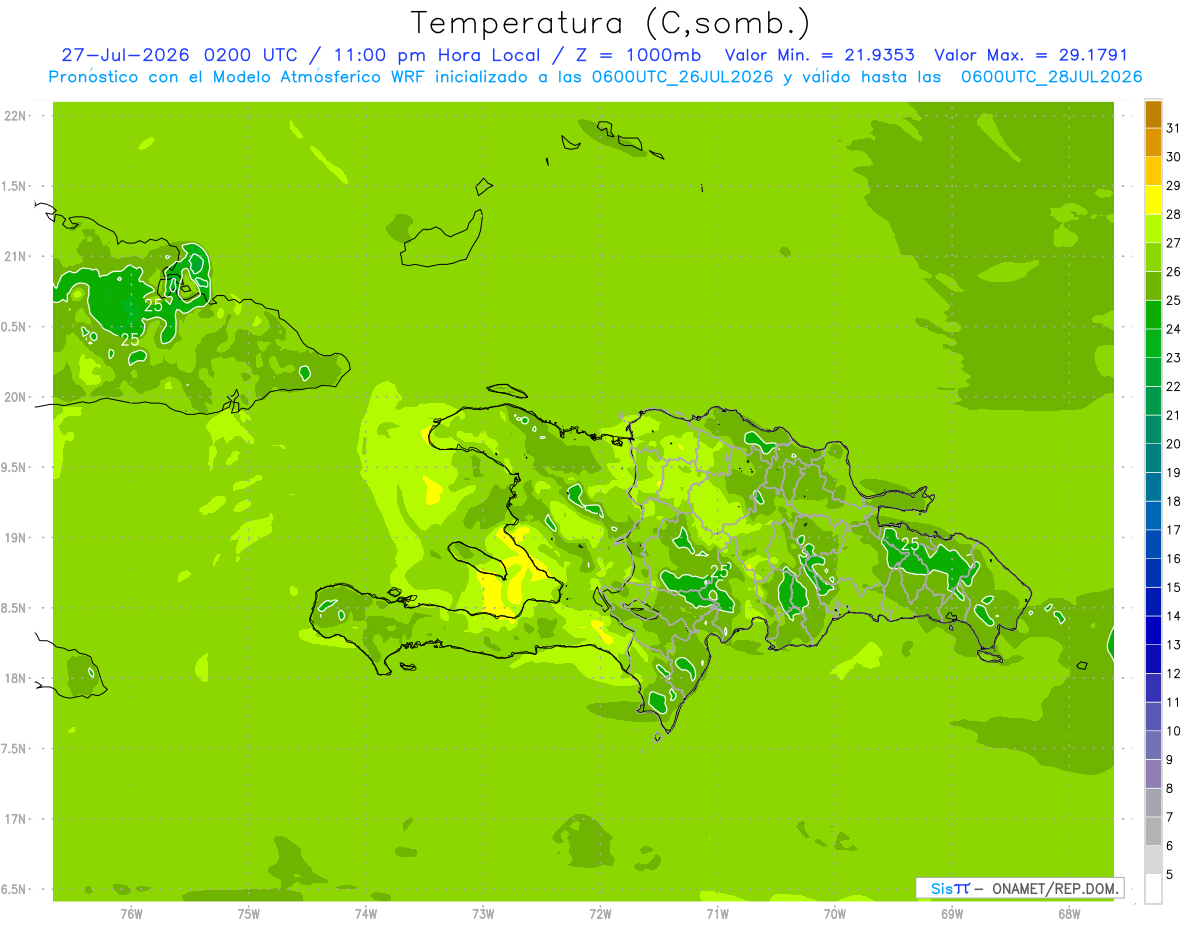
Task: Click the title 'Temperatura (C,somb.)'
Action: pyautogui.click(x=610, y=22)
